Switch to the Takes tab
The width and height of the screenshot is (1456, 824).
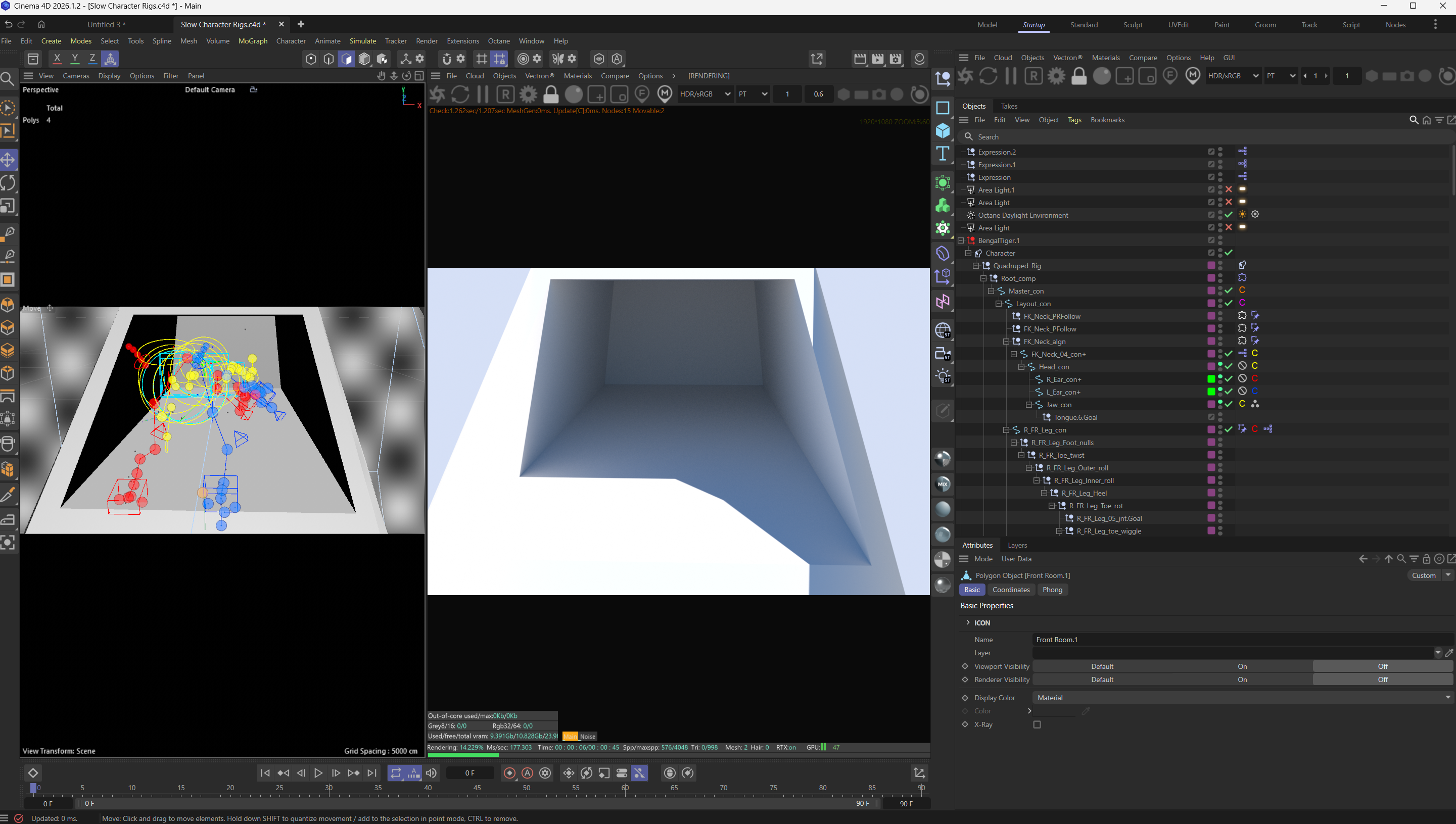pyautogui.click(x=1009, y=107)
